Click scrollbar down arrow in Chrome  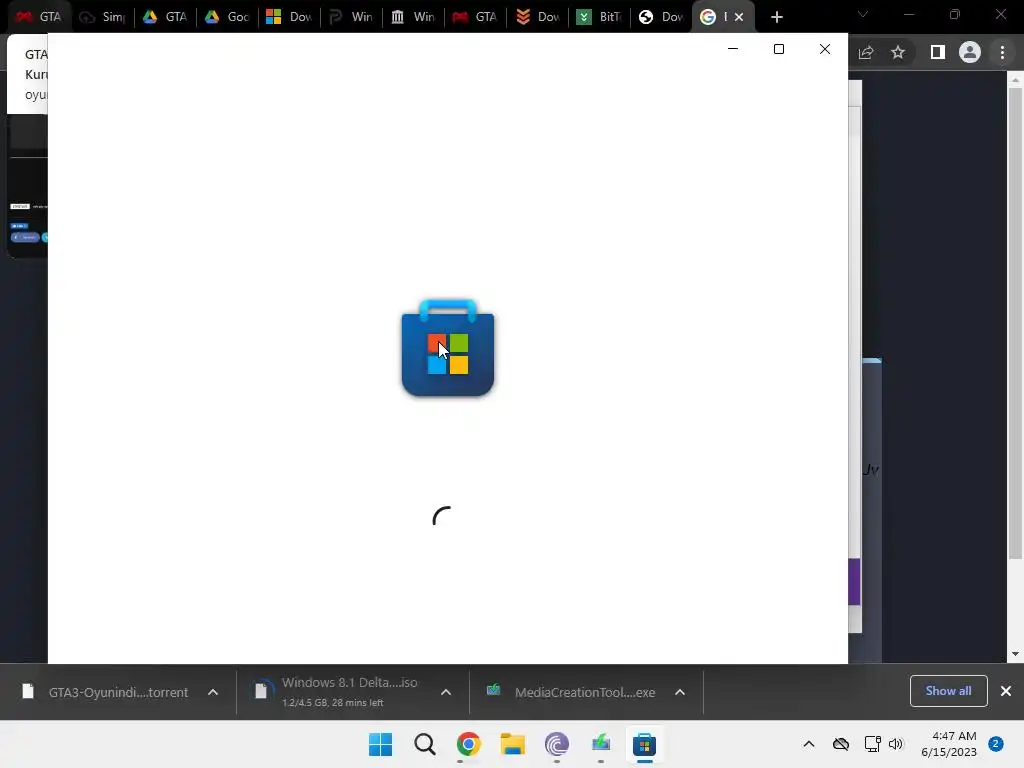(x=1015, y=654)
